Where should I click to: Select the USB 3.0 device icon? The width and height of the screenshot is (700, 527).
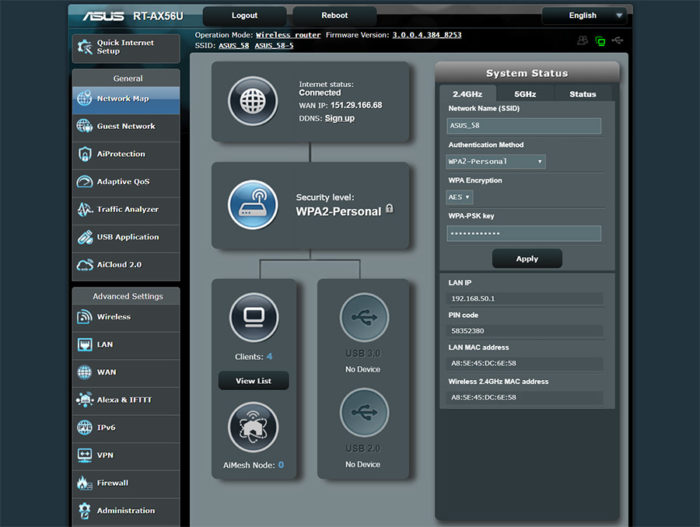[363, 319]
